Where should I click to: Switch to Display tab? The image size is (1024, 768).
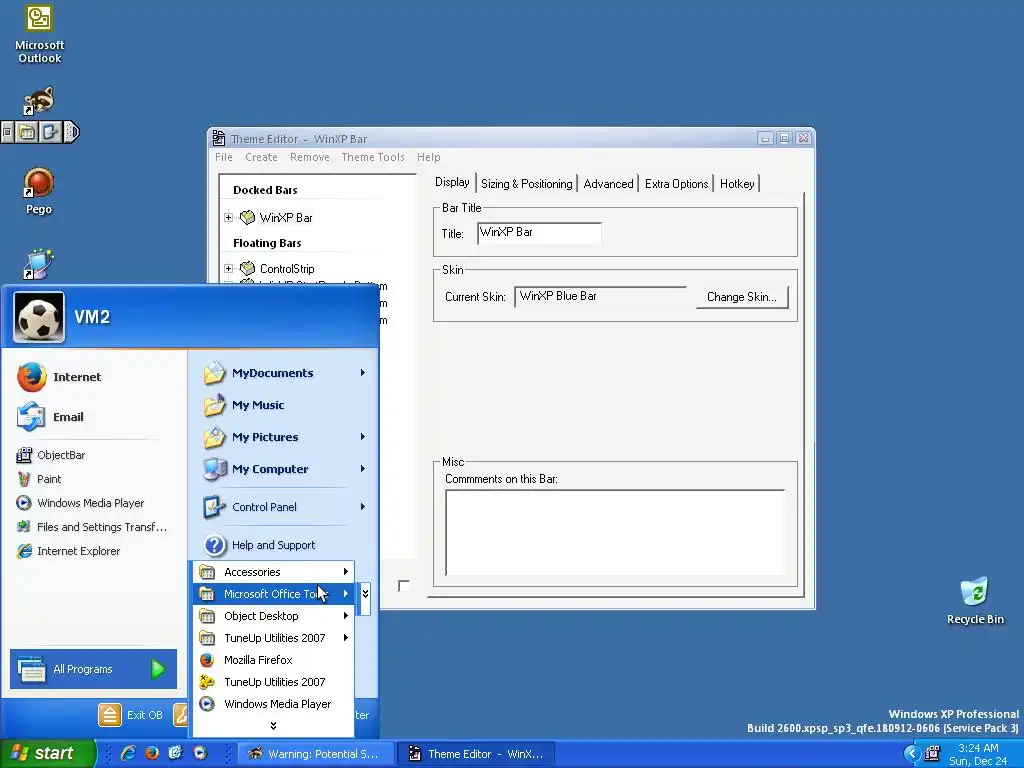coord(452,182)
